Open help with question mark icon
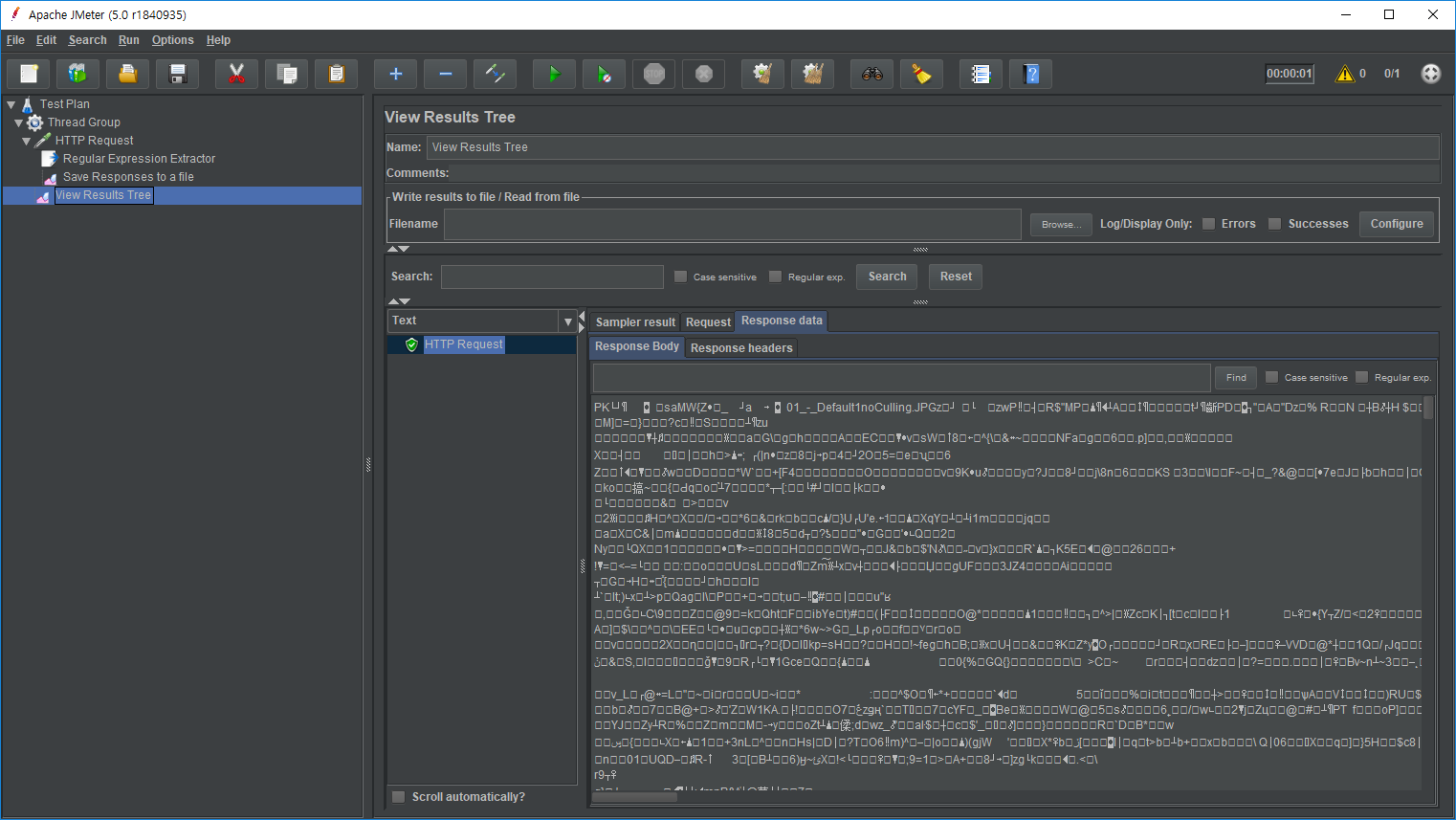The height and width of the screenshot is (820, 1456). (x=1031, y=74)
